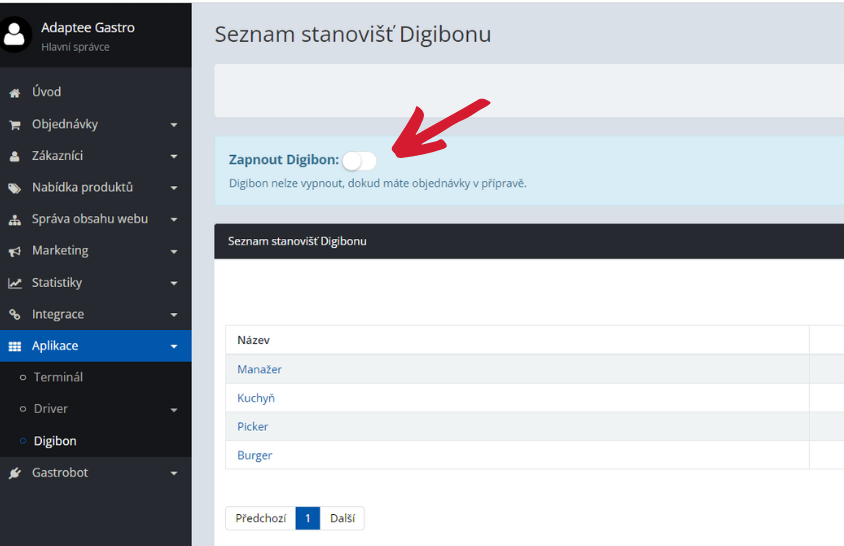Click the user avatar icon
Viewport: 844px width, 546px height.
tap(14, 34)
